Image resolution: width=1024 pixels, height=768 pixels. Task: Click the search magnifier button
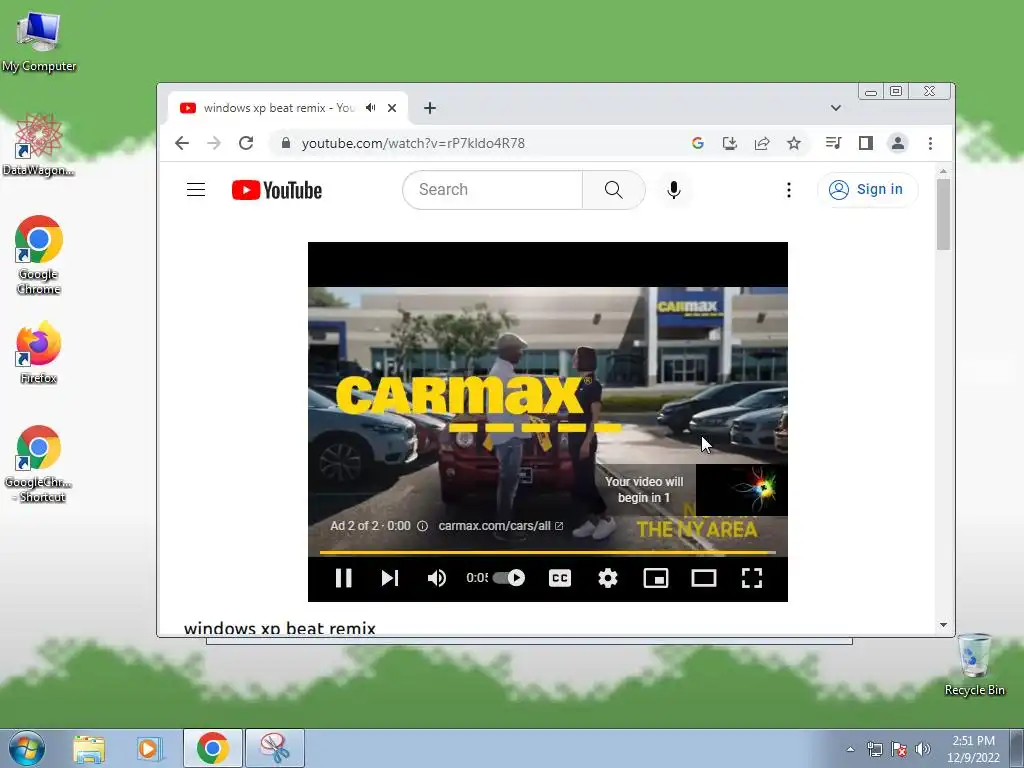613,190
